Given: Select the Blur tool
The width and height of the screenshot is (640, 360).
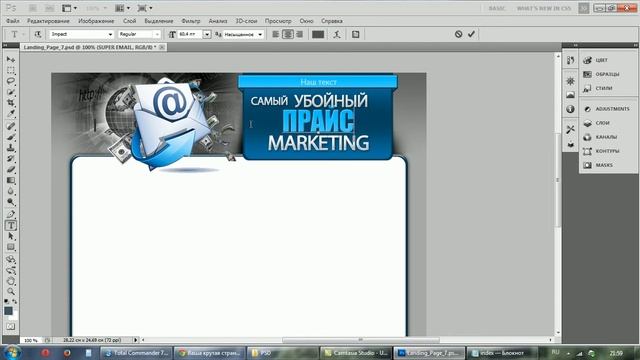Looking at the screenshot, I should coord(11,191).
